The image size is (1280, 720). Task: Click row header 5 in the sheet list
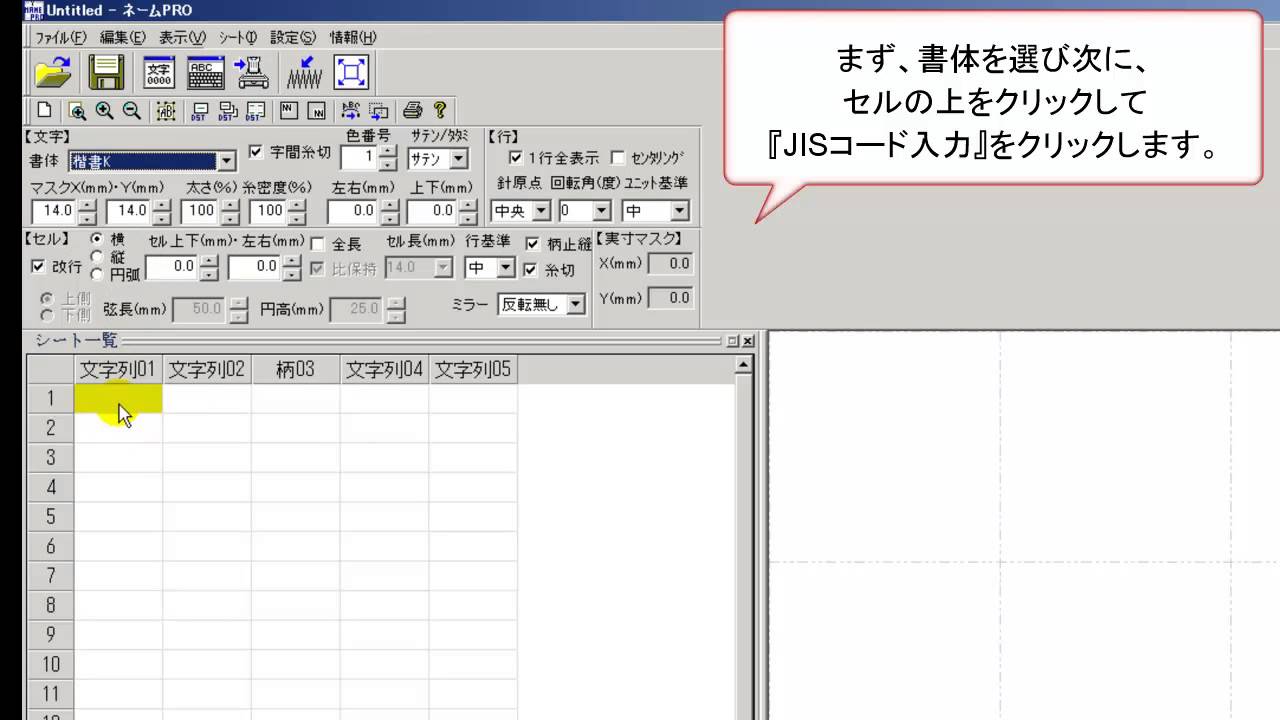click(x=50, y=516)
